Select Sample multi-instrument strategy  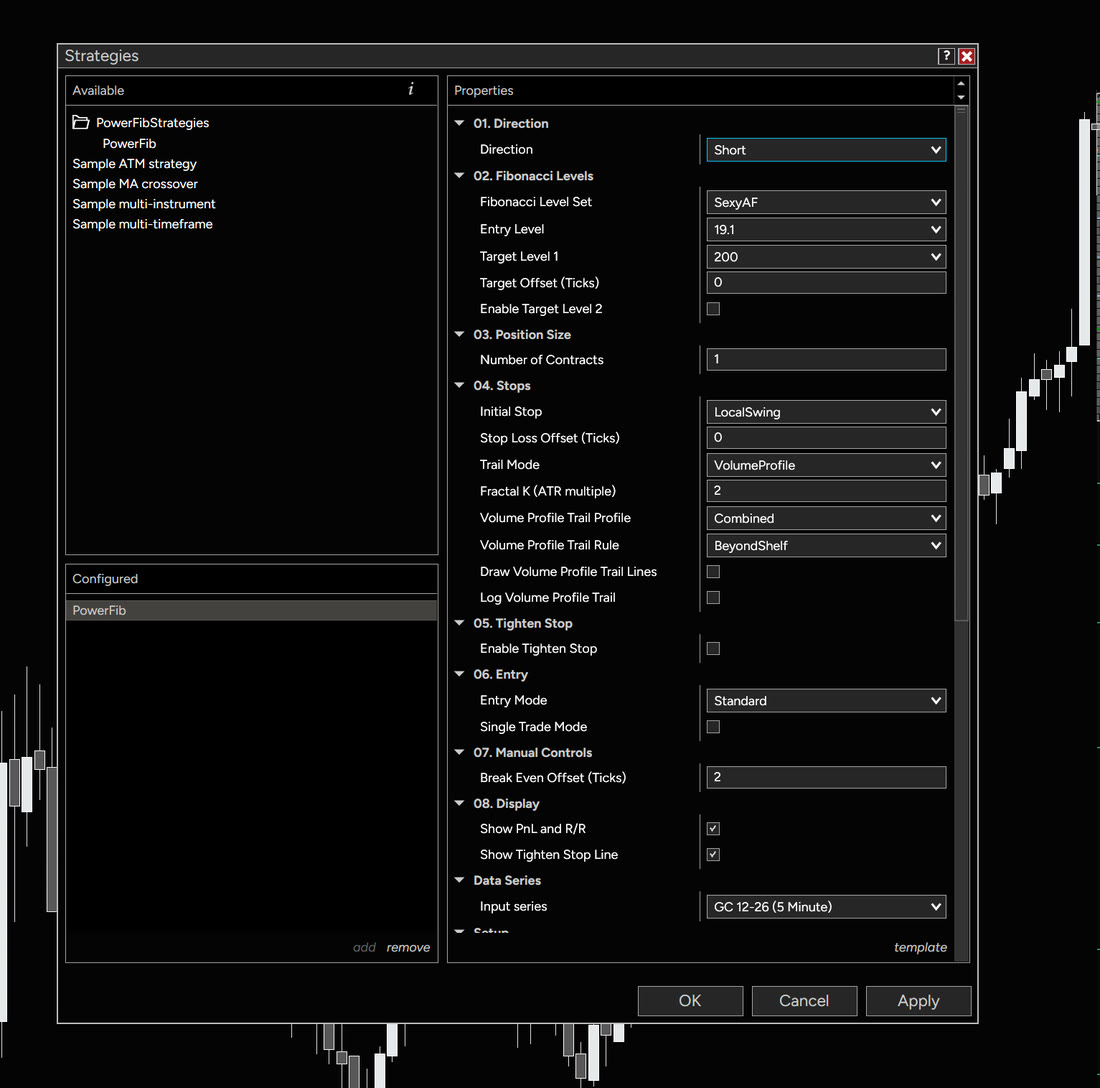[x=144, y=204]
